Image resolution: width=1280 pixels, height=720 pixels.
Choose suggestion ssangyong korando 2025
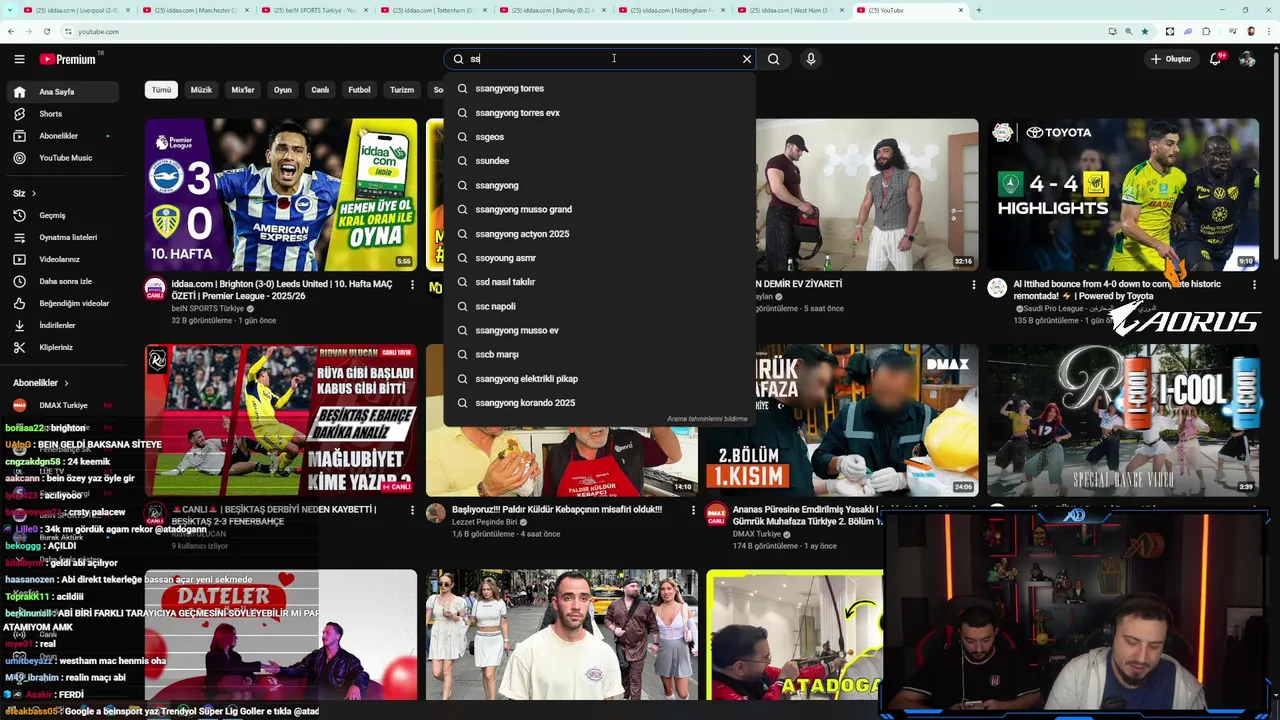(x=600, y=403)
